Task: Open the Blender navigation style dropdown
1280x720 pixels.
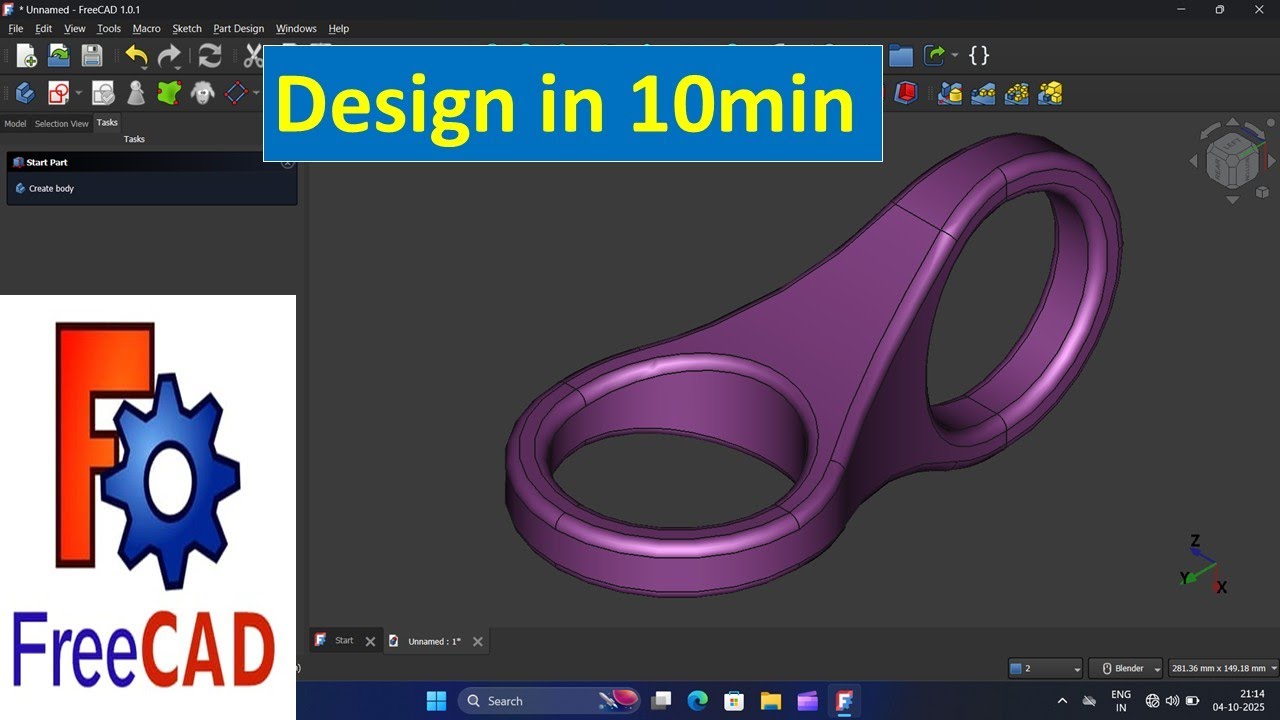Action: click(1126, 668)
